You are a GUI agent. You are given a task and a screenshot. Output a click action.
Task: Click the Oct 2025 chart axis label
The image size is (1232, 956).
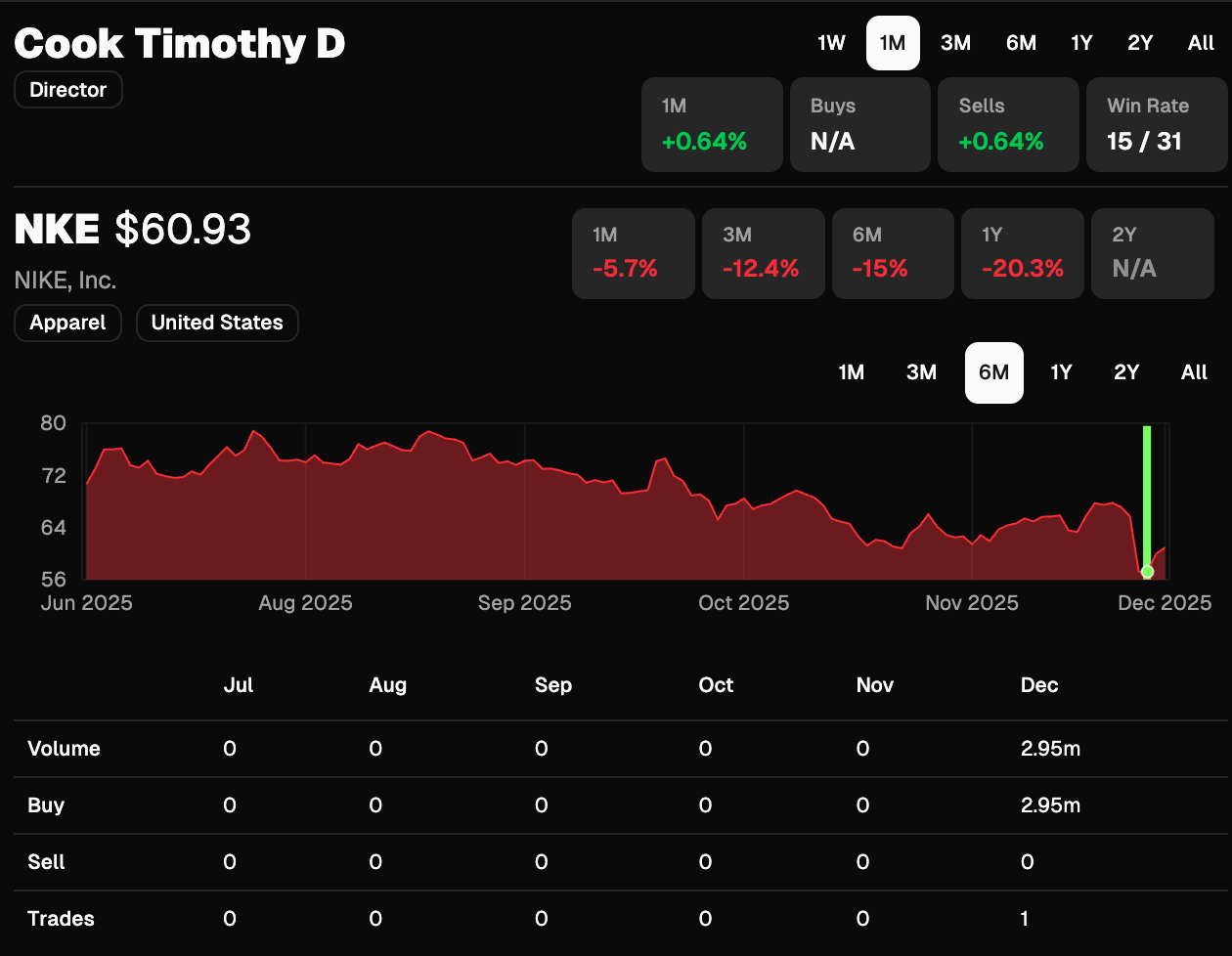744,603
